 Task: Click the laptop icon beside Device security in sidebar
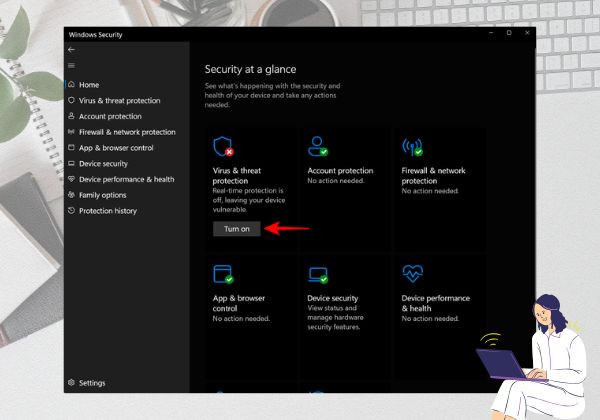[71, 163]
